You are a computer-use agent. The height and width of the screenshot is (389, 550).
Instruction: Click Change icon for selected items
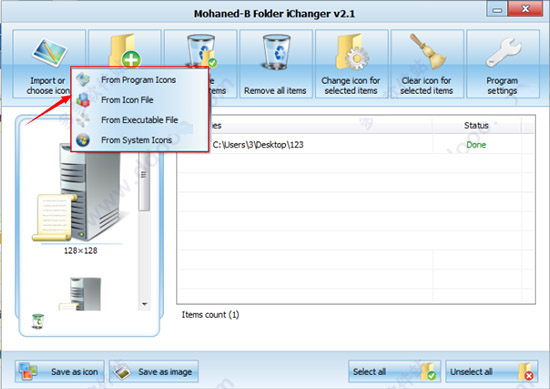pyautogui.click(x=351, y=63)
